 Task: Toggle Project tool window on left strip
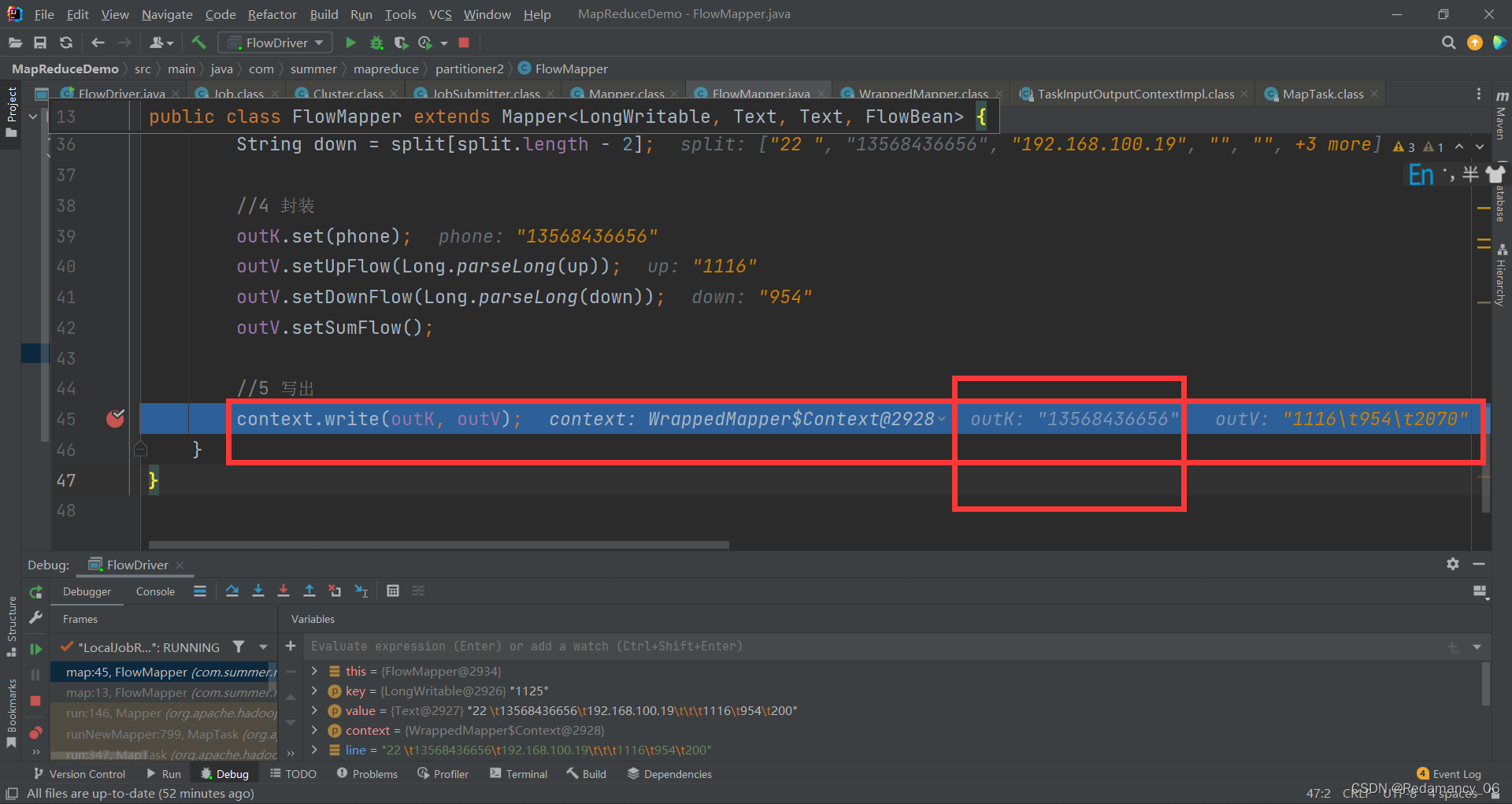pos(11,112)
